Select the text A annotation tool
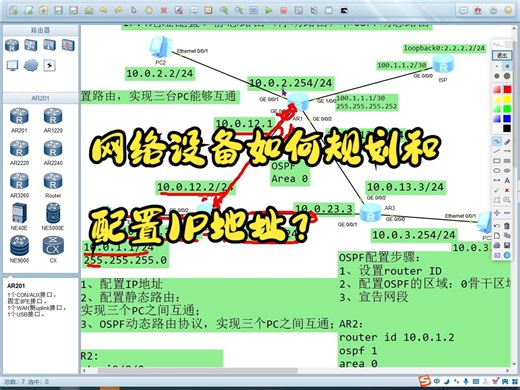 [x=507, y=180]
